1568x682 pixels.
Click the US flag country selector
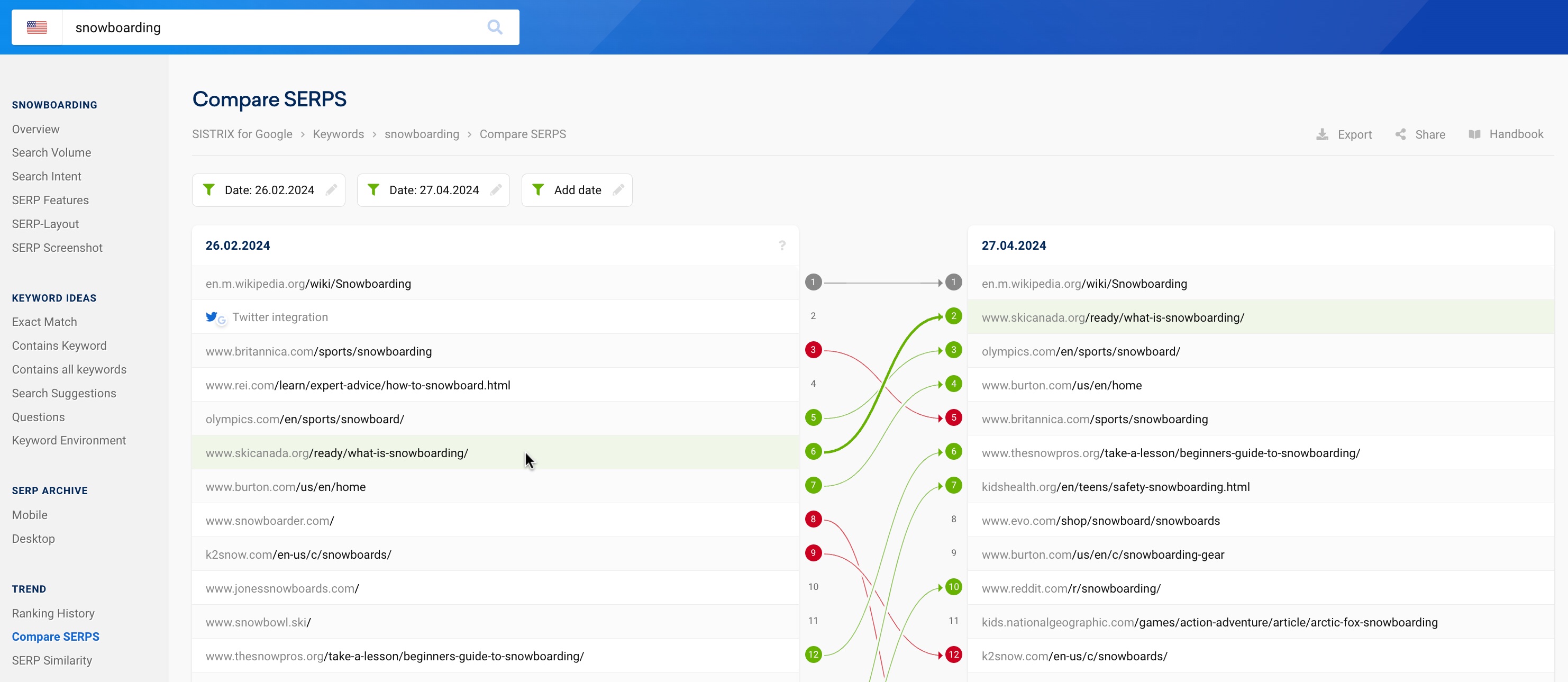37,28
